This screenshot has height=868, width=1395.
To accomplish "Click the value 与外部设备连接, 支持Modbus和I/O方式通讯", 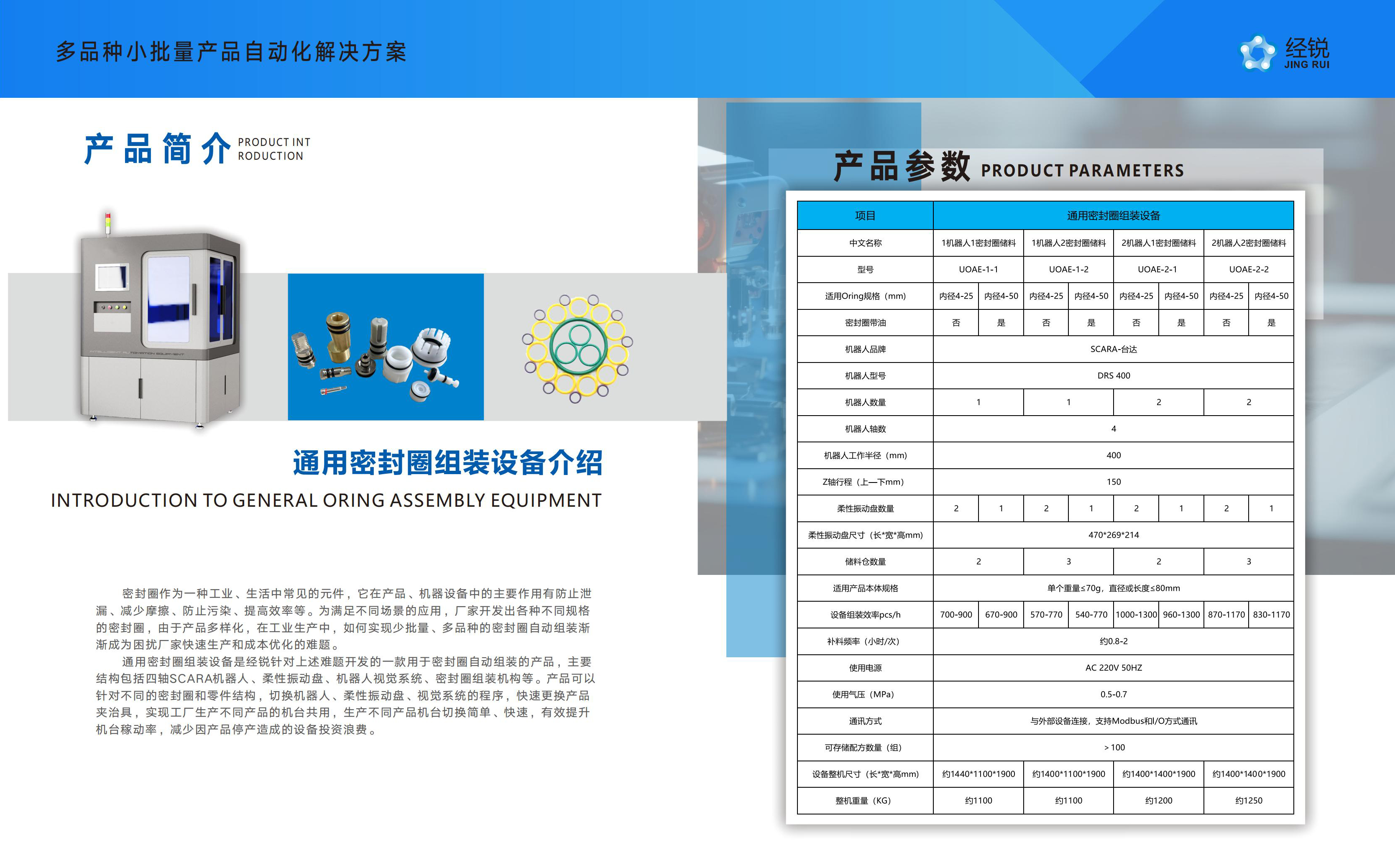I will (1113, 721).
